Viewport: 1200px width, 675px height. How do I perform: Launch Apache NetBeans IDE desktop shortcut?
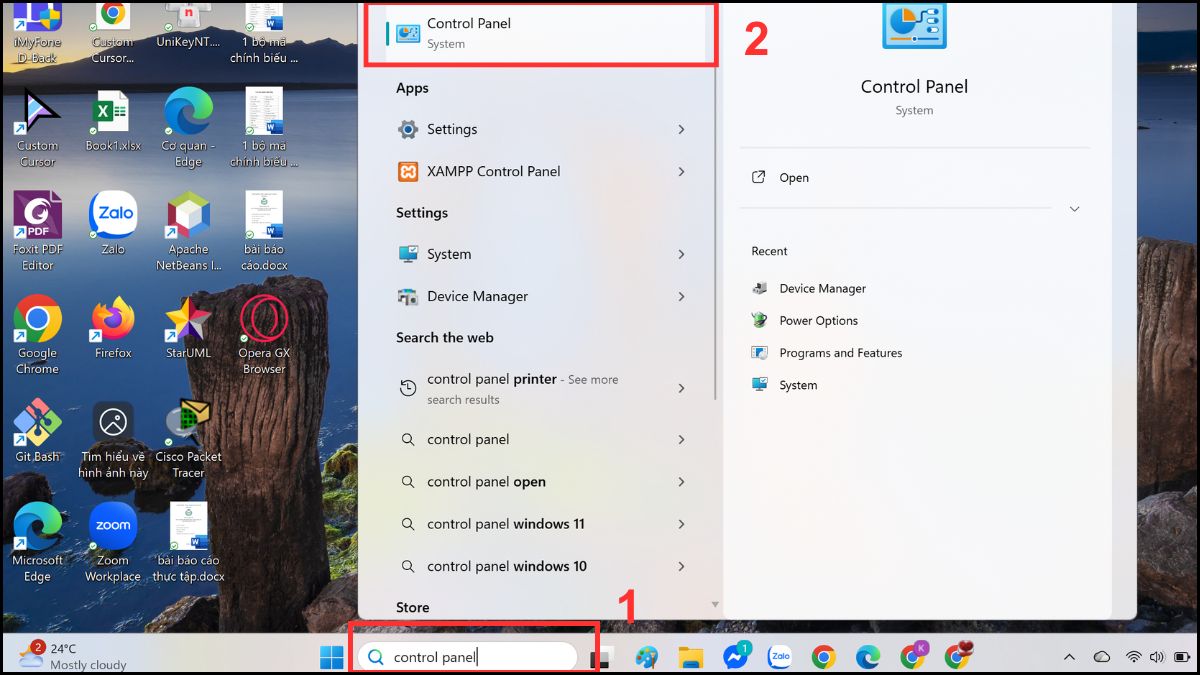188,230
